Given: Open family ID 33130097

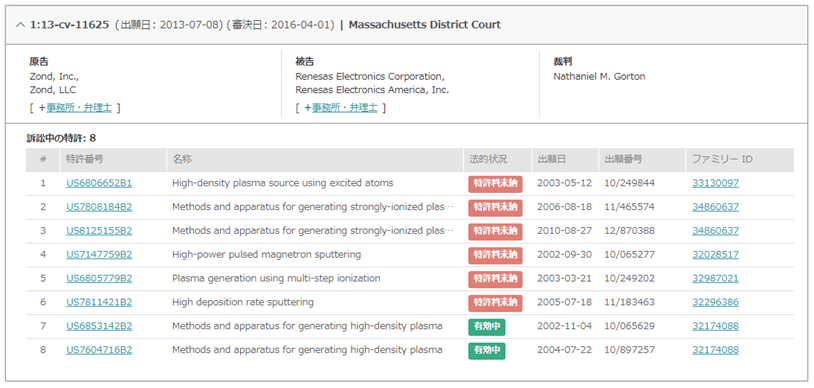Looking at the screenshot, I should pos(715,183).
